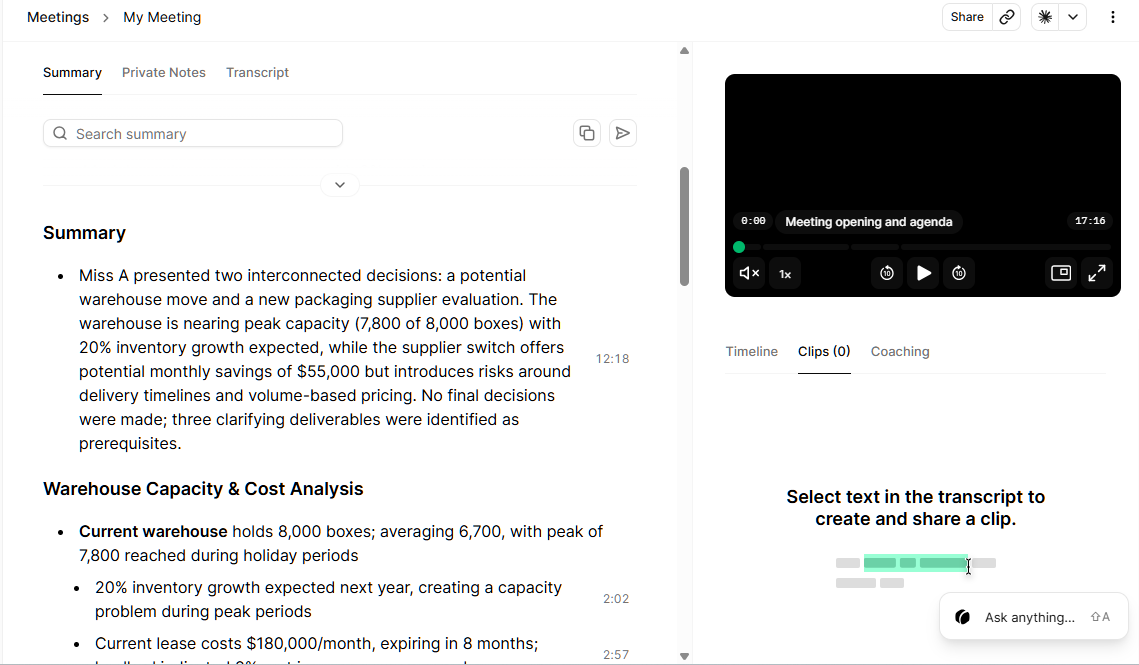Copy the summary with the copy icon

(587, 133)
